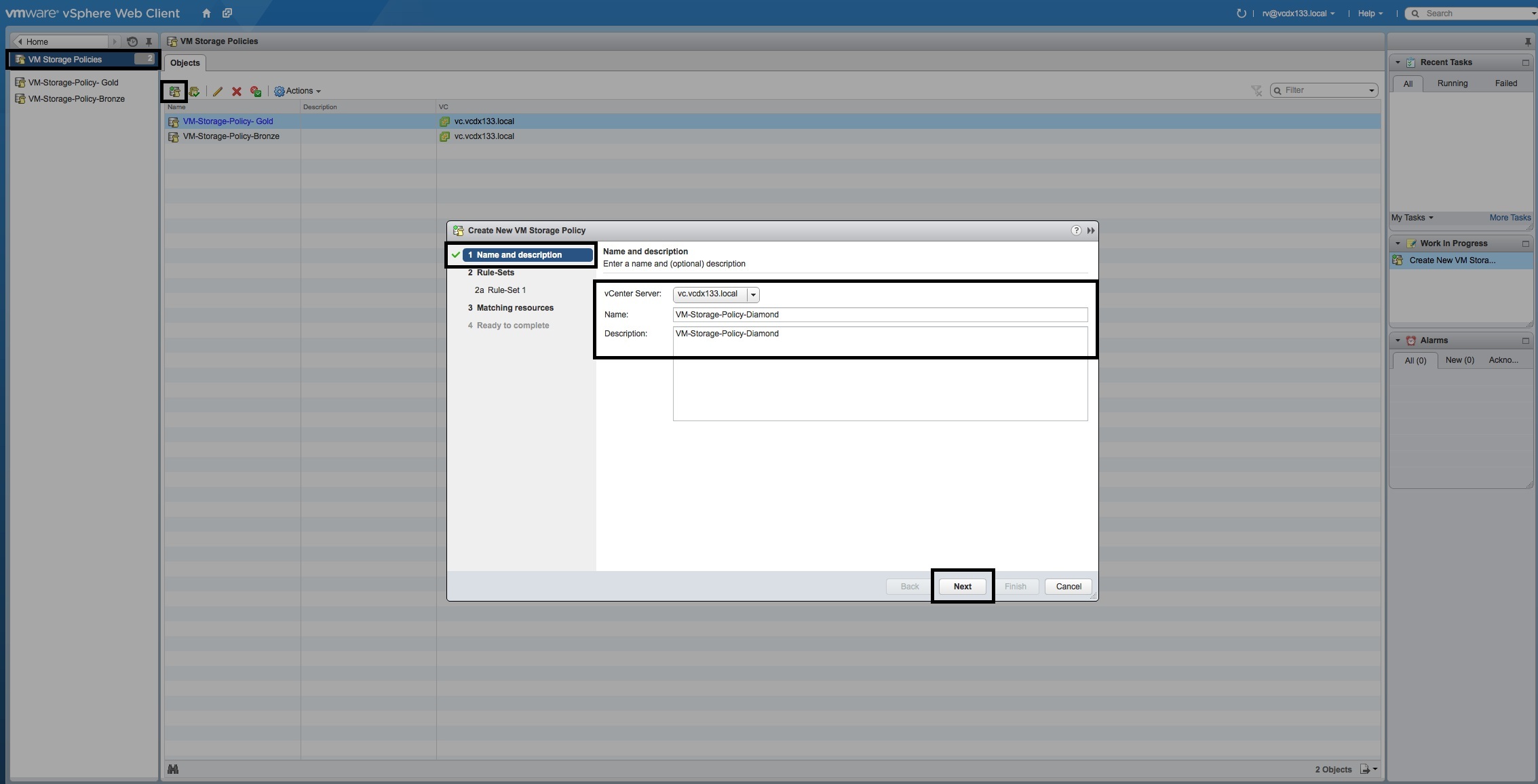This screenshot has height=784, width=1538.
Task: Open the Actions dropdown menu
Action: (x=298, y=91)
